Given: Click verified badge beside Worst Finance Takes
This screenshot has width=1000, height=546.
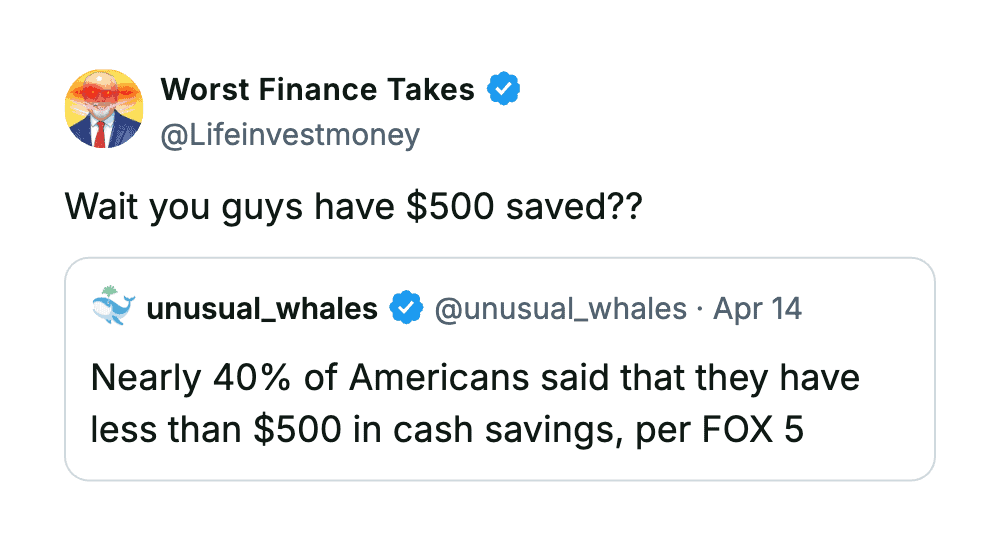Looking at the screenshot, I should [x=503, y=90].
